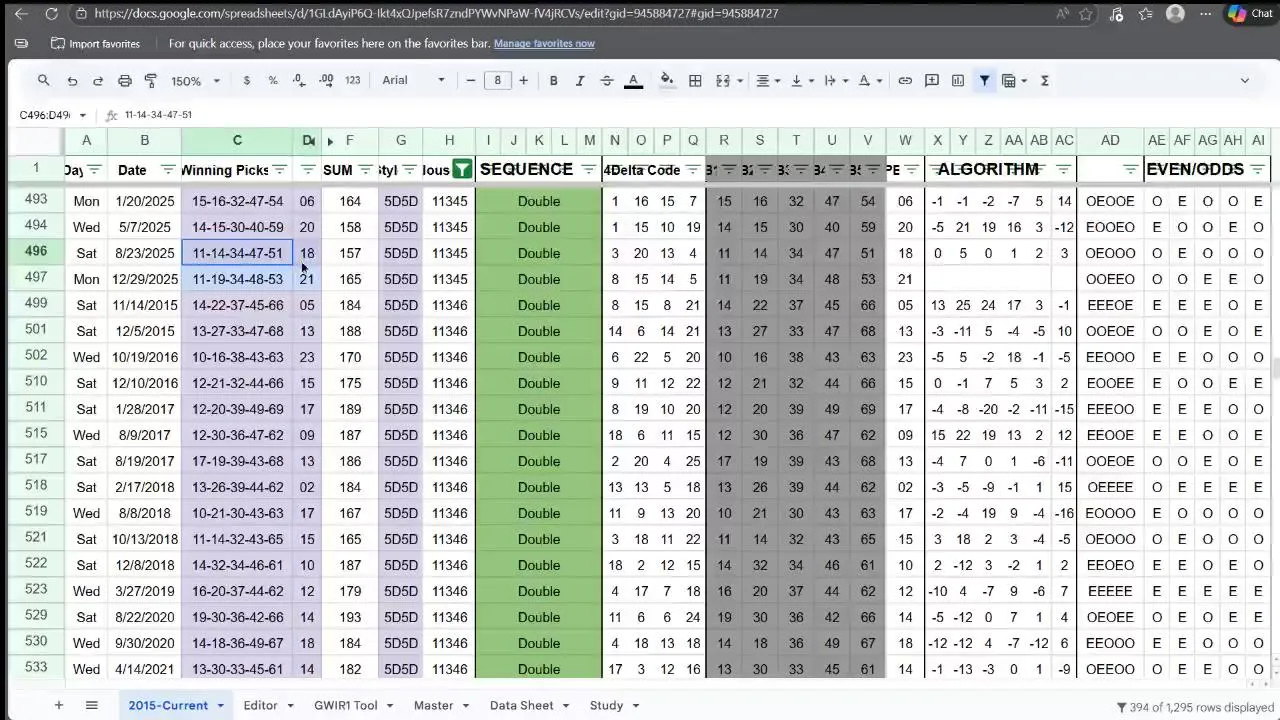1280x720 pixels.
Task: Expand the collapsed column group after column D
Action: 330,141
